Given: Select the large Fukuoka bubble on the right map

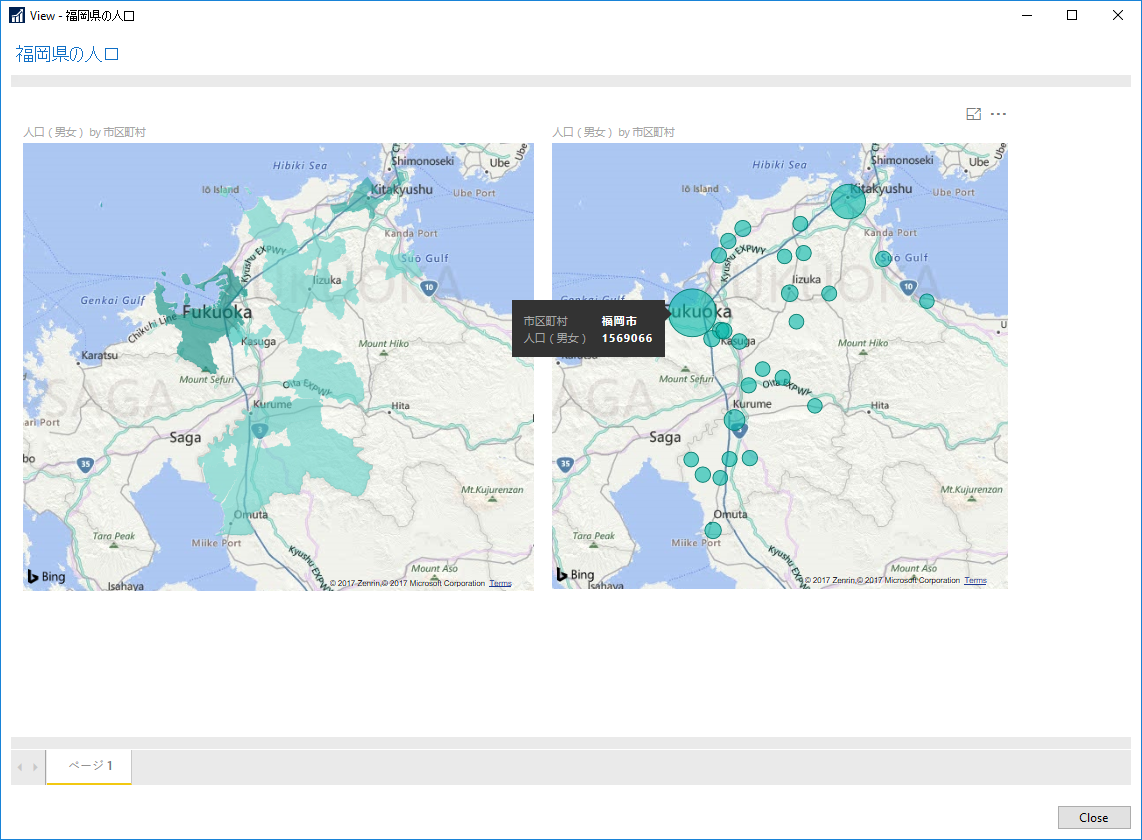Looking at the screenshot, I should [691, 312].
